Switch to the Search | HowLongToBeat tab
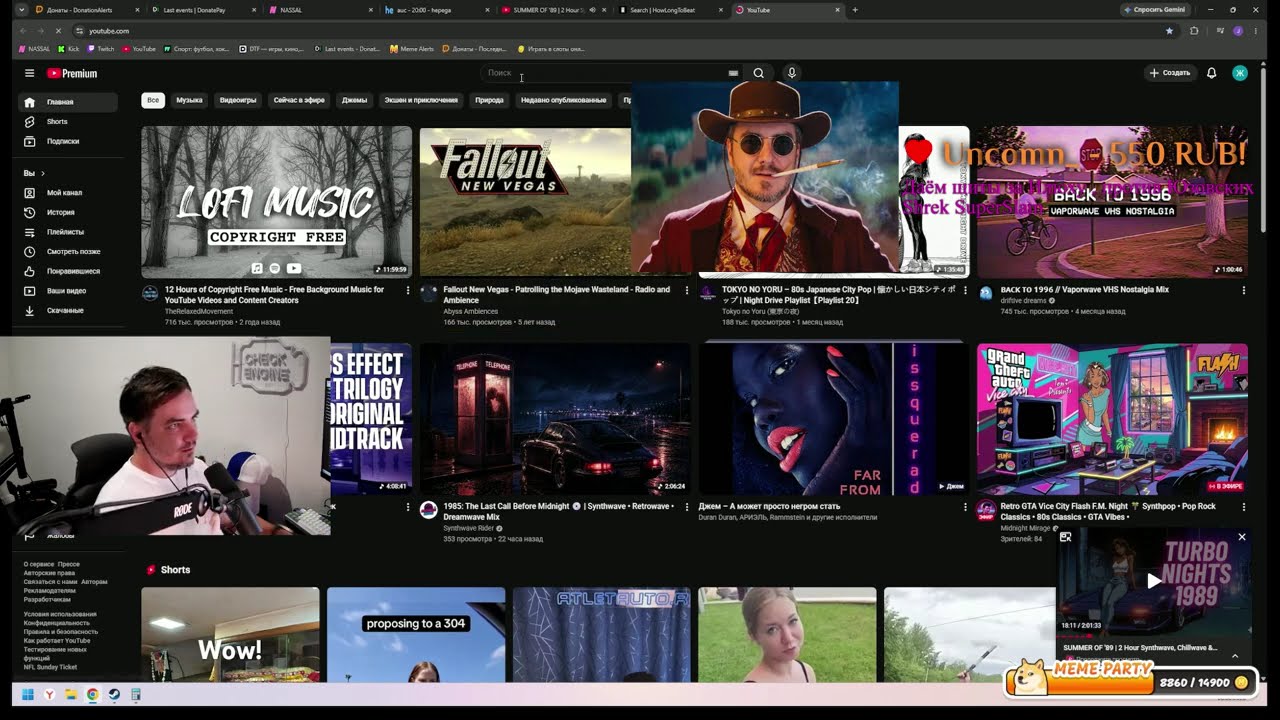The image size is (1280, 720). coord(671,10)
